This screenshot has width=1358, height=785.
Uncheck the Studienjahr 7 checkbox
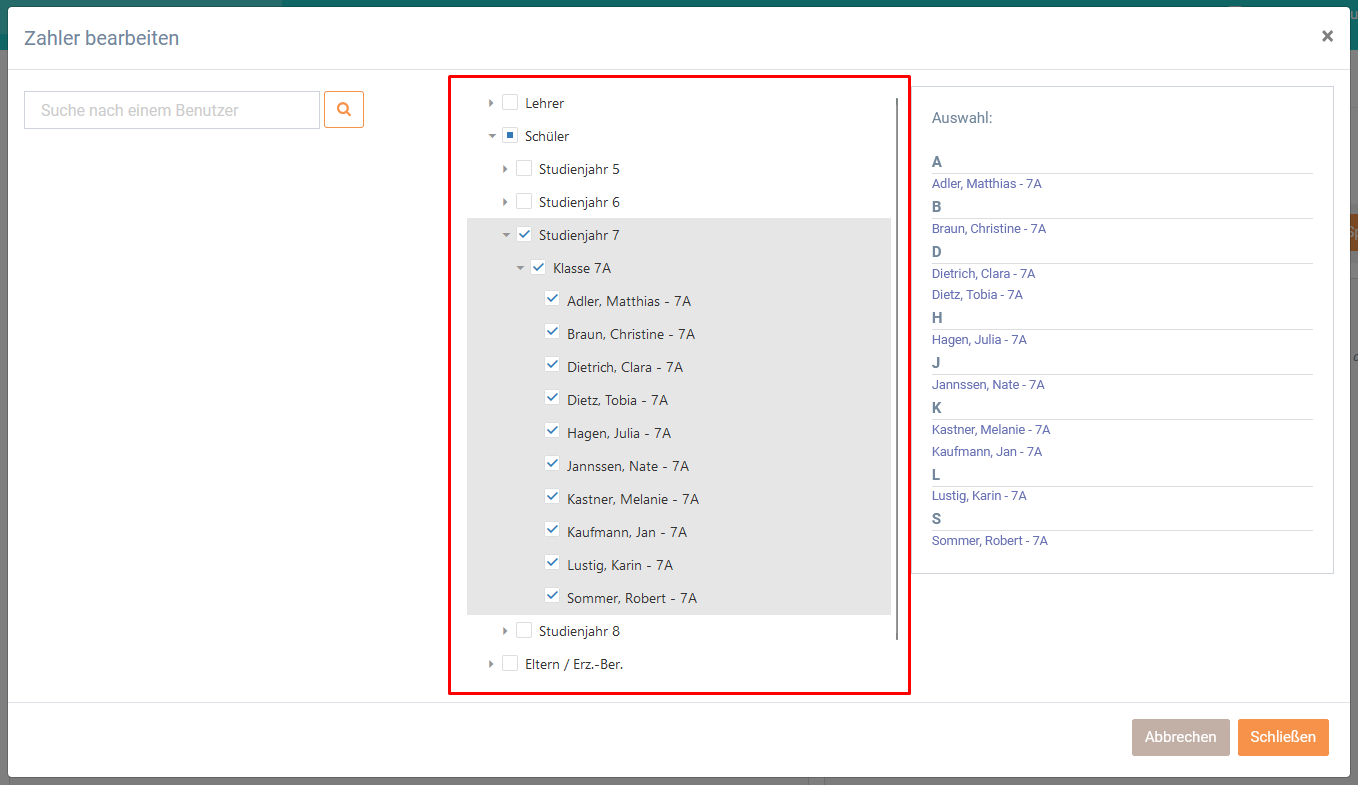tap(524, 234)
